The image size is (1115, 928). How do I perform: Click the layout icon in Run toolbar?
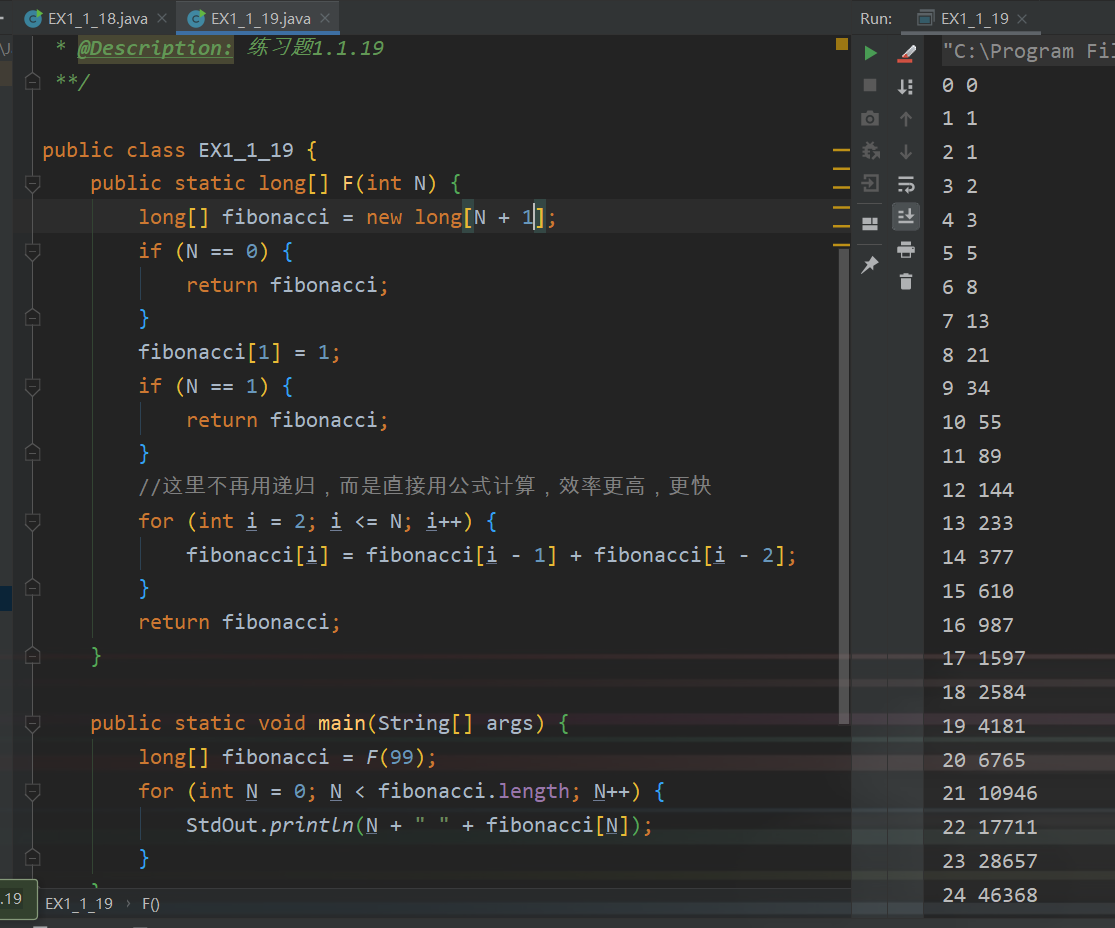[870, 224]
